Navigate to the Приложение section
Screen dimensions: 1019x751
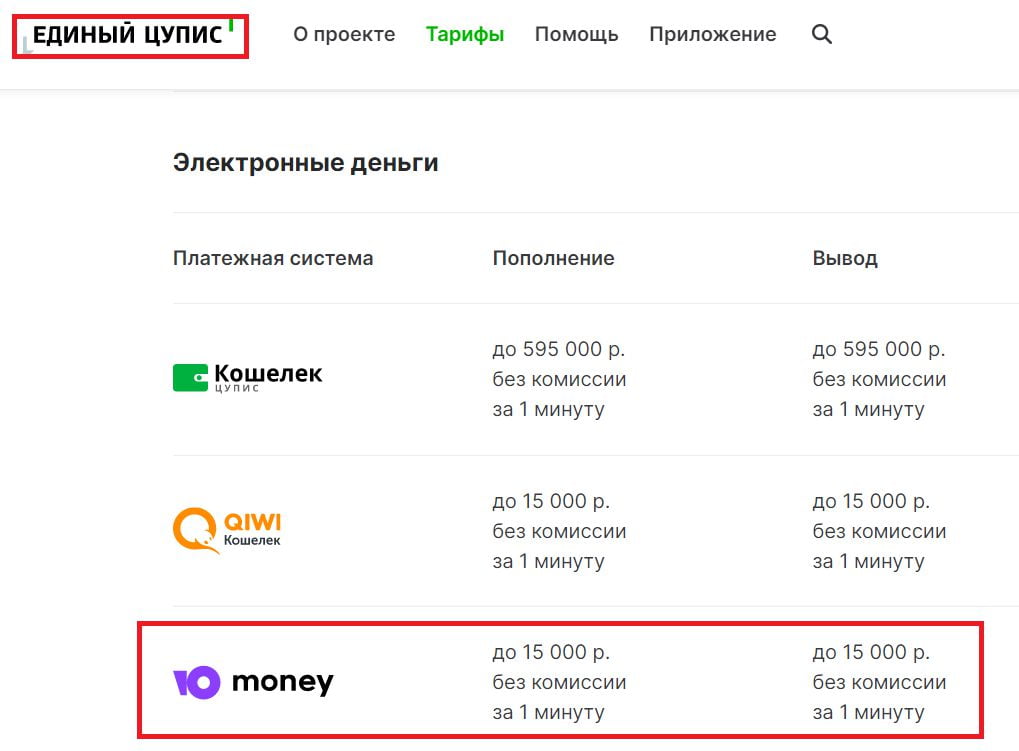coord(712,34)
